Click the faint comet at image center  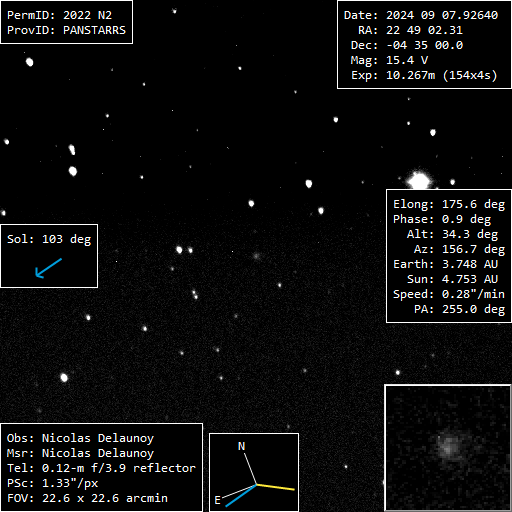(x=256, y=256)
